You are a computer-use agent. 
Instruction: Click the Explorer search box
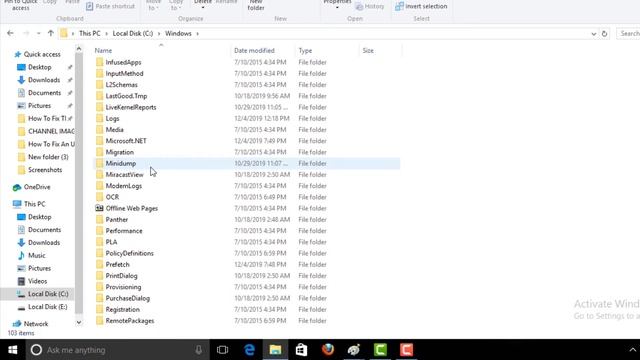point(628,33)
